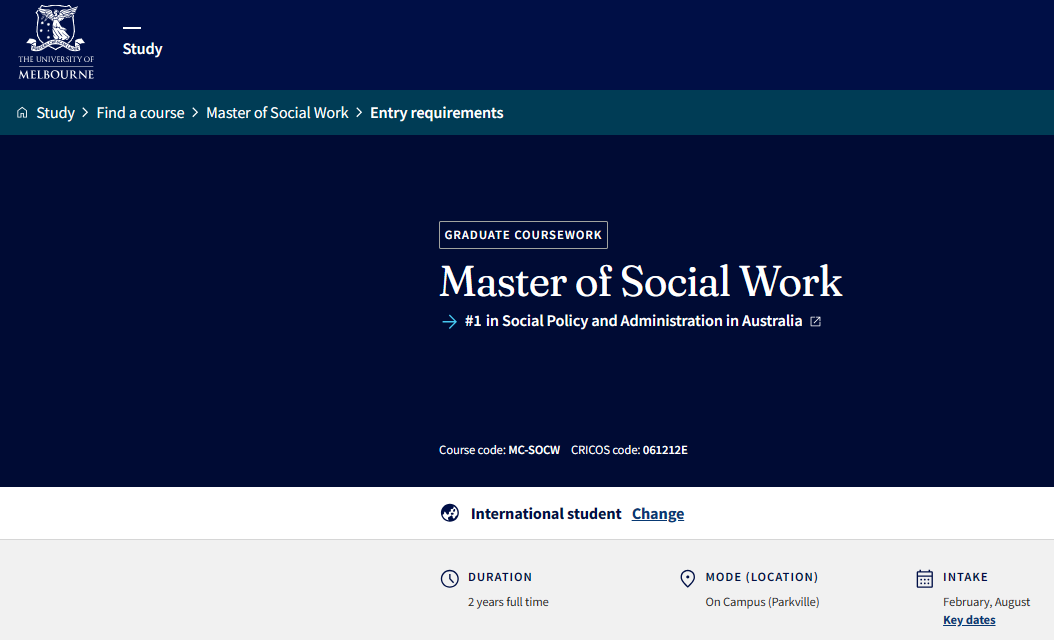Select the Entry requirements breadcrumb item
1054x640 pixels.
click(436, 113)
